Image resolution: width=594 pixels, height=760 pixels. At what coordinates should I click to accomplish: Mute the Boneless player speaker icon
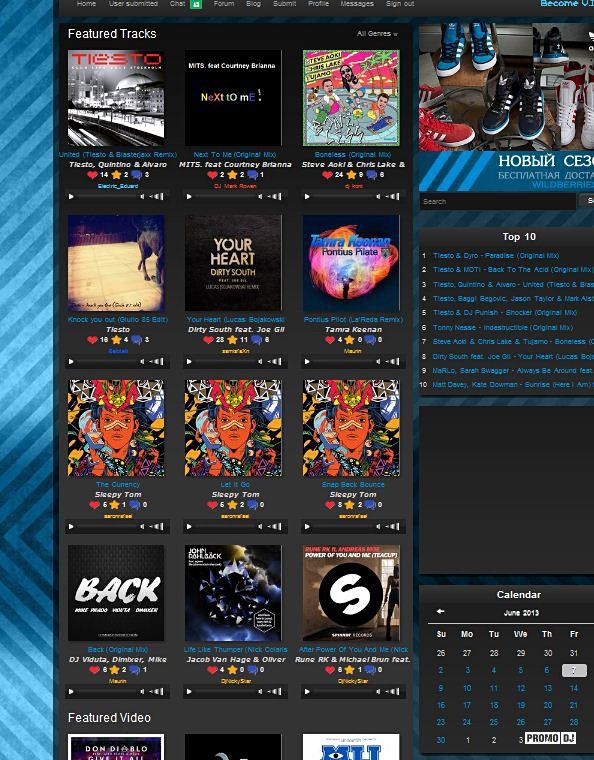tap(378, 196)
